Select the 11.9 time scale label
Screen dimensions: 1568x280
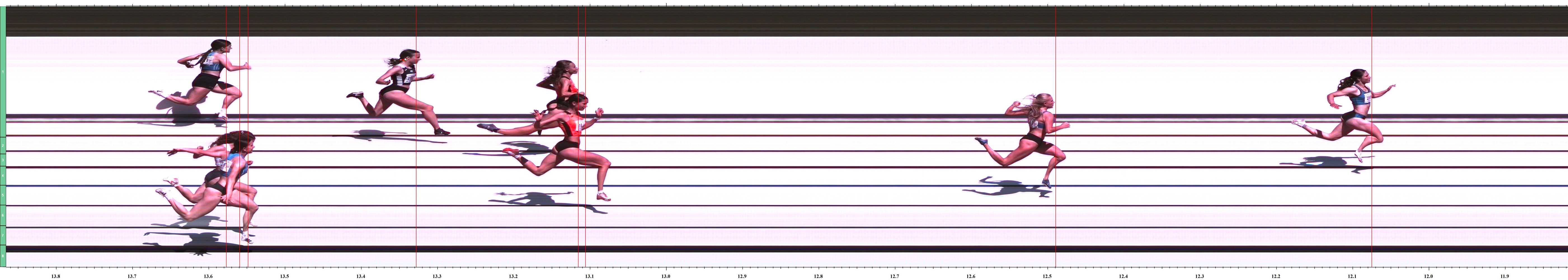(x=1505, y=276)
